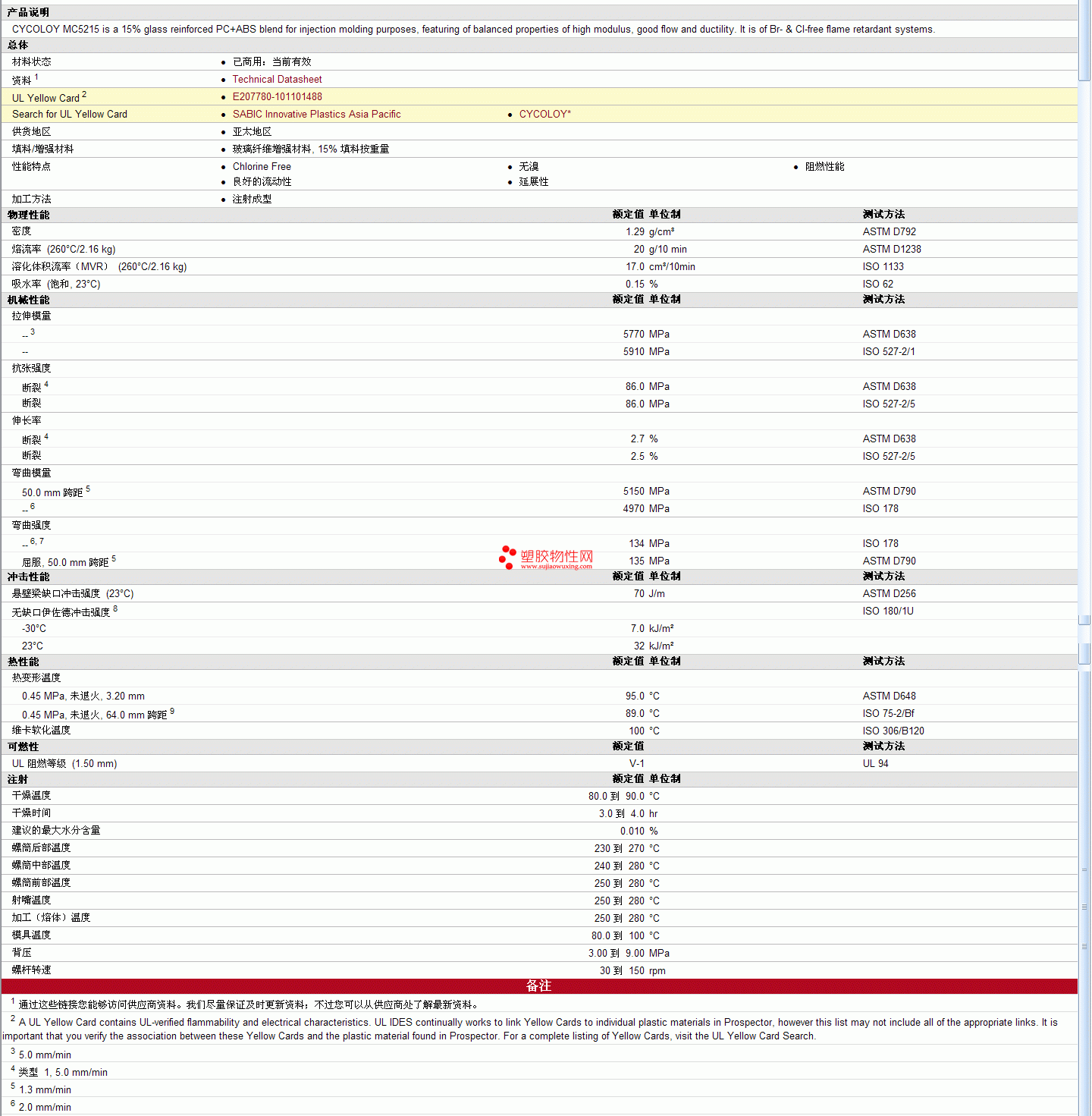Select the drying time 3.0 到 4.0 hr
This screenshot has height=1116, width=1092.
click(x=629, y=813)
